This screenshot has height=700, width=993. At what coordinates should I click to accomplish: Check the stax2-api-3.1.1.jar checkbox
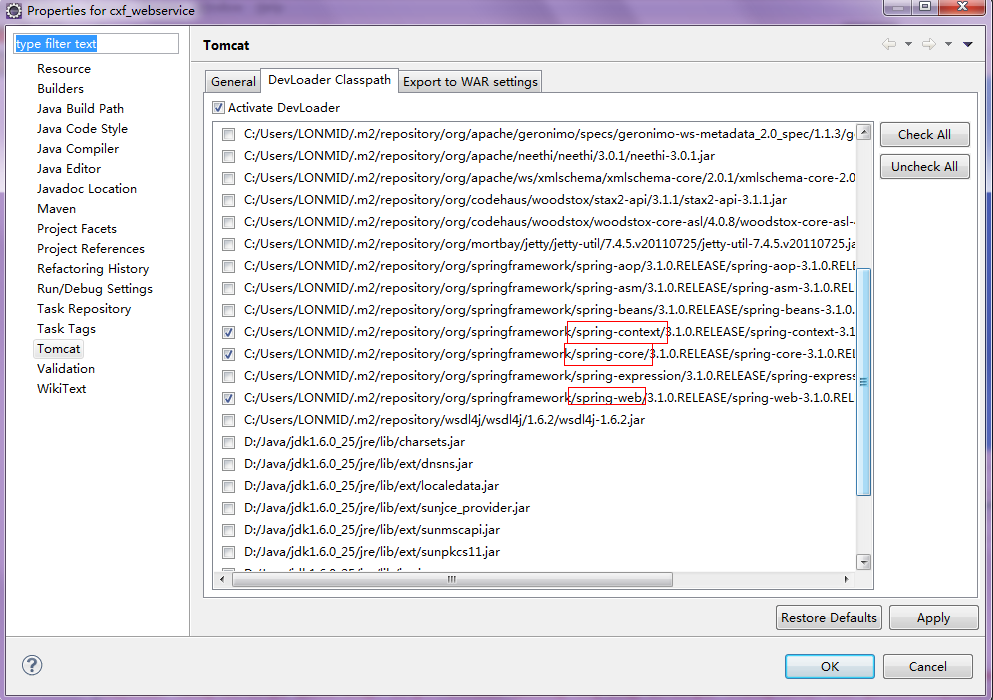click(x=229, y=200)
